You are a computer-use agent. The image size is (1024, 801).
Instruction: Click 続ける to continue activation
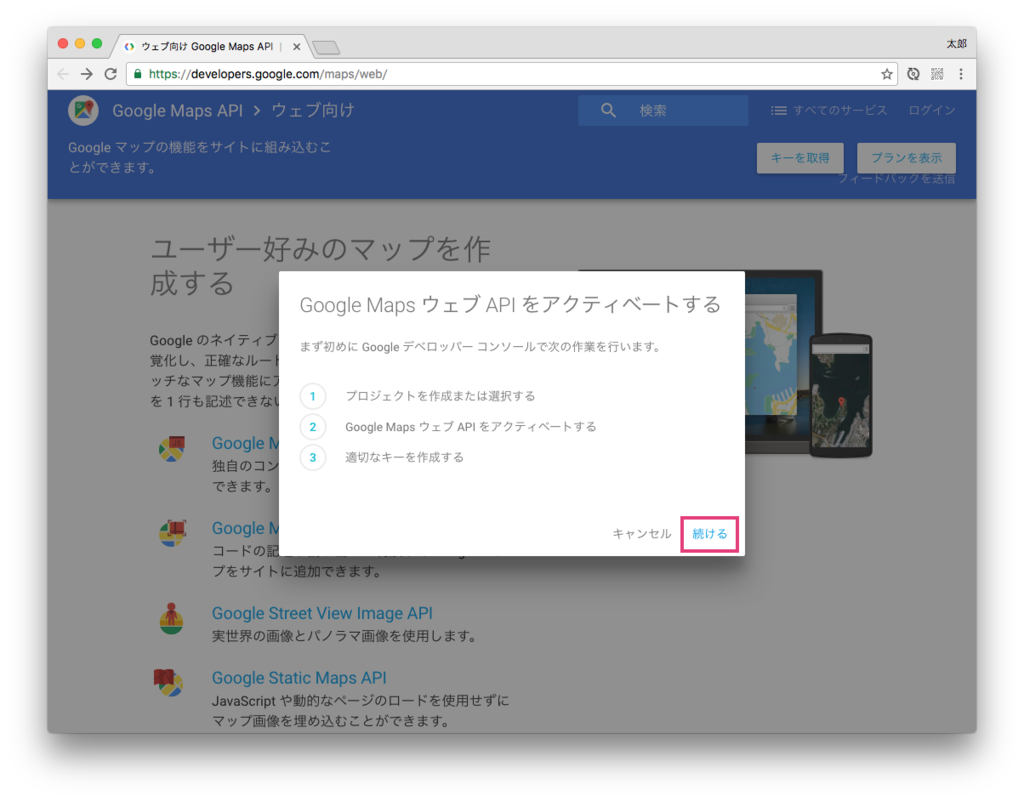[709, 533]
